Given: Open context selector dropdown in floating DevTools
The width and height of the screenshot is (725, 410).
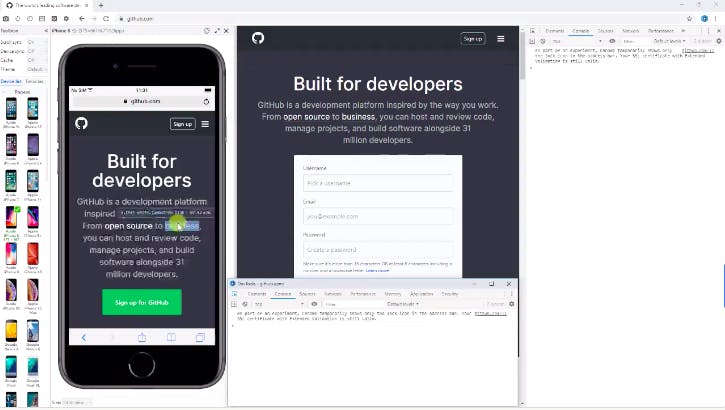Looking at the screenshot, I should pyautogui.click(x=279, y=304).
